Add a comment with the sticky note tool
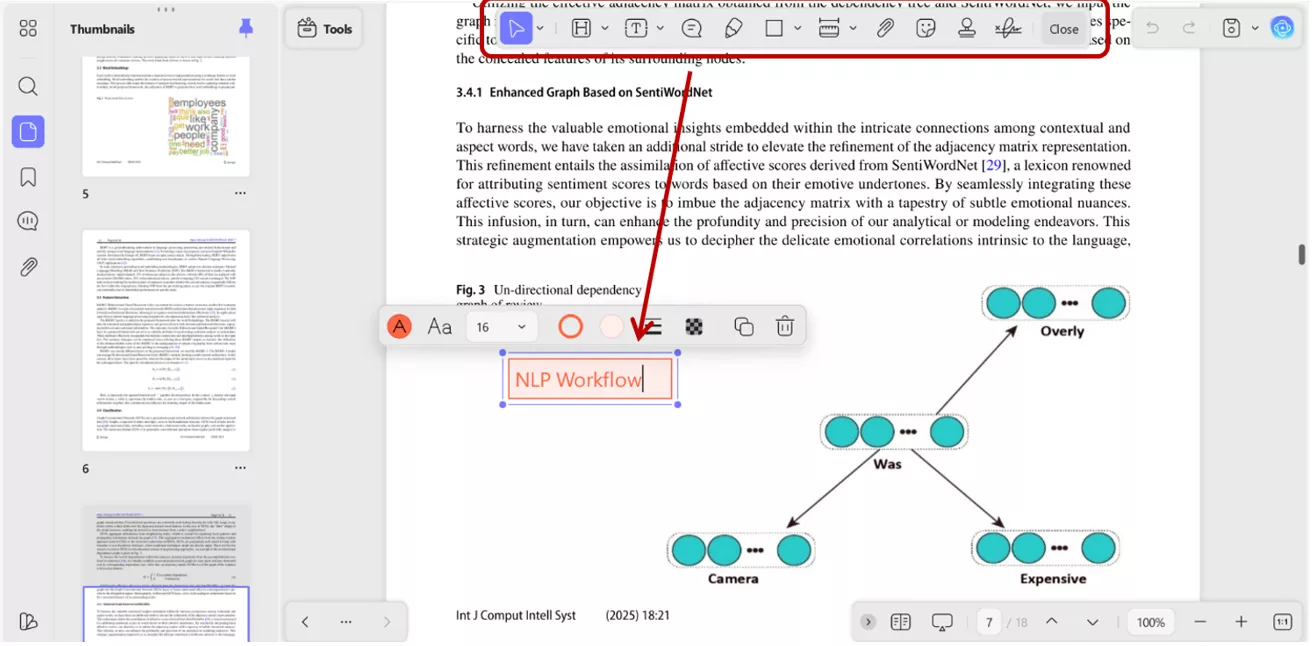The height and width of the screenshot is (646, 1312). coord(691,28)
